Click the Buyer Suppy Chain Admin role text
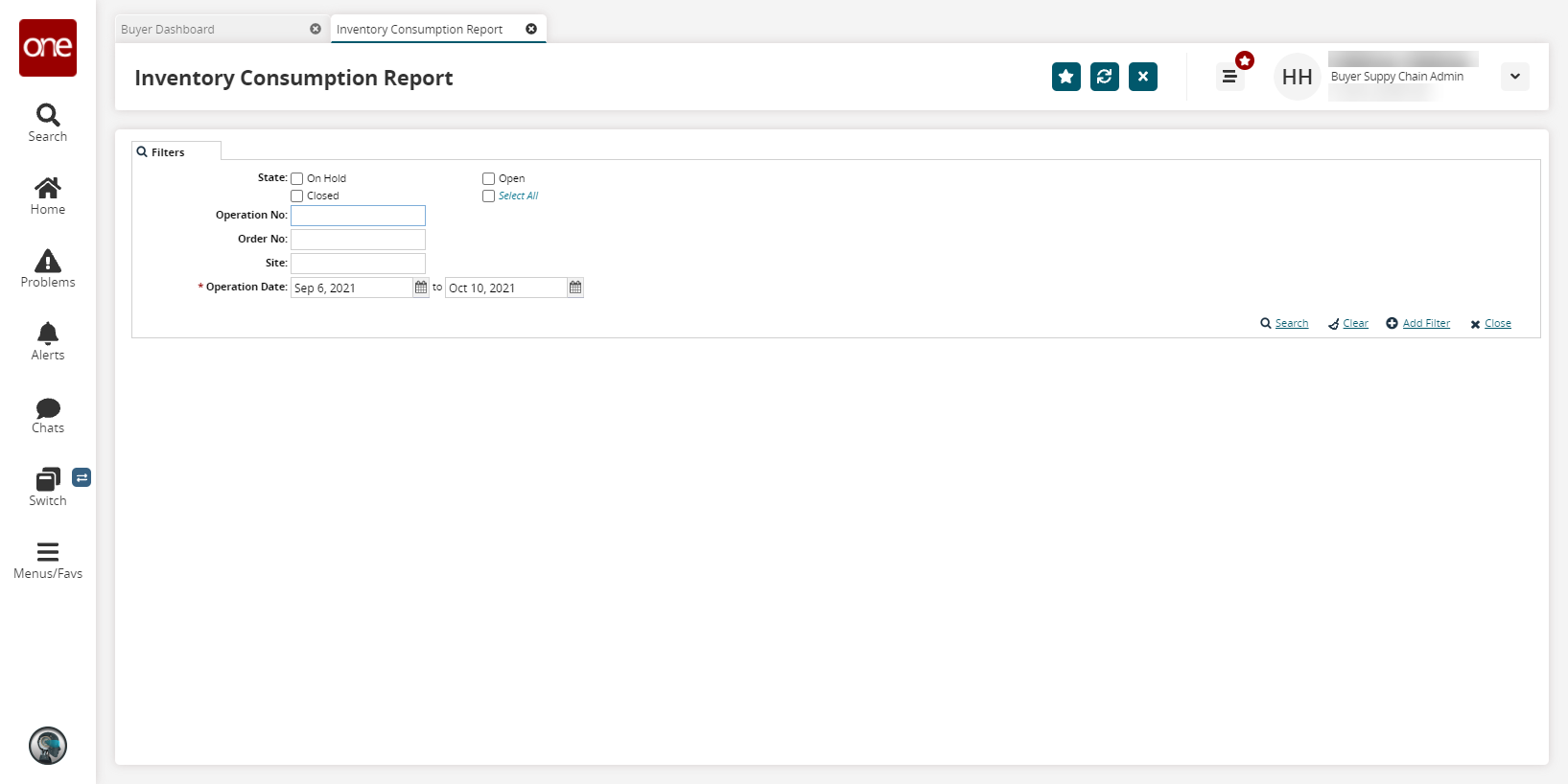 (x=1397, y=77)
